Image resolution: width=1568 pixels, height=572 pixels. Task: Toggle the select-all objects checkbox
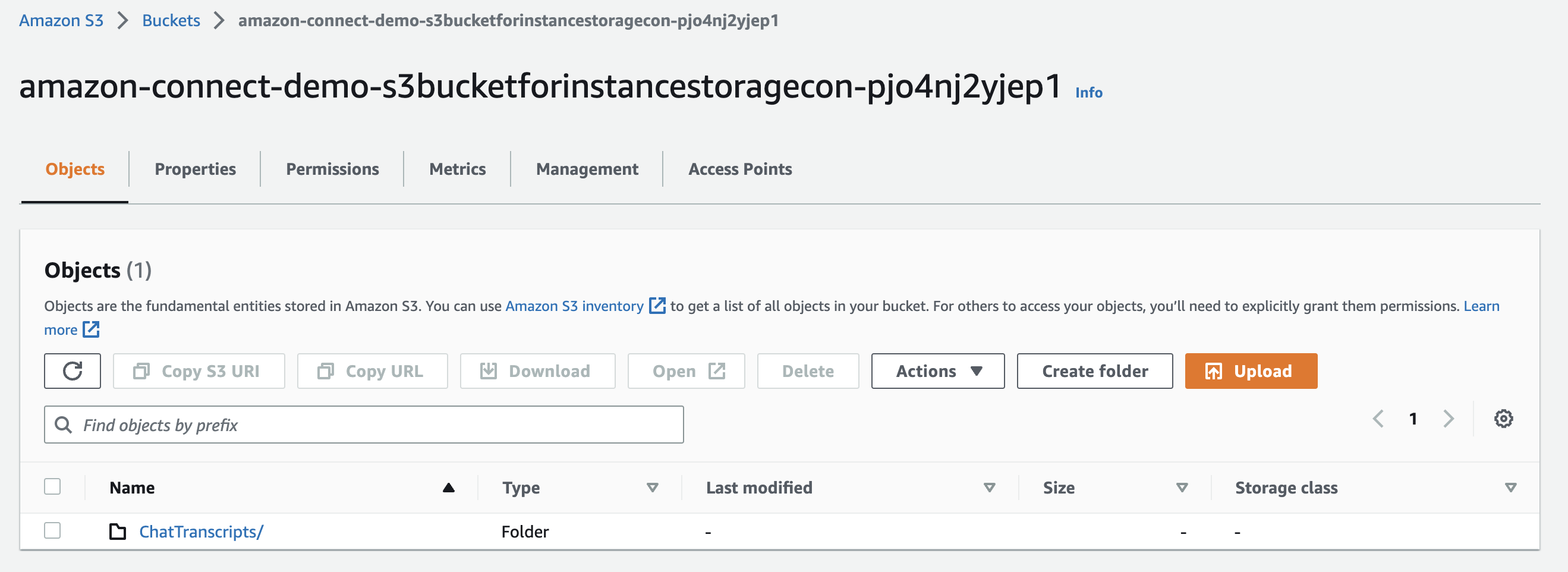52,487
